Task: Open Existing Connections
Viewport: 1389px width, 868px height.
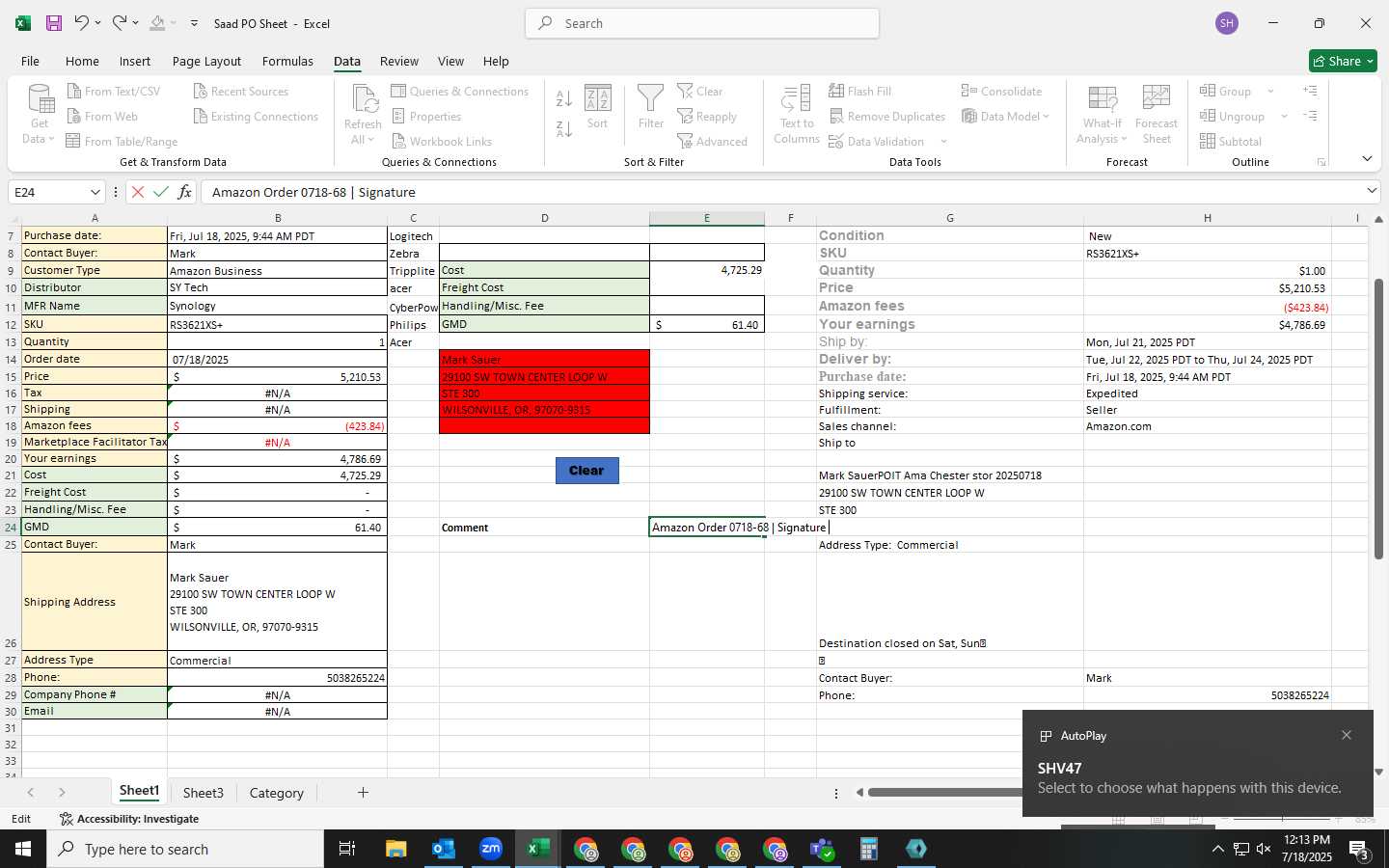Action: coord(256,116)
